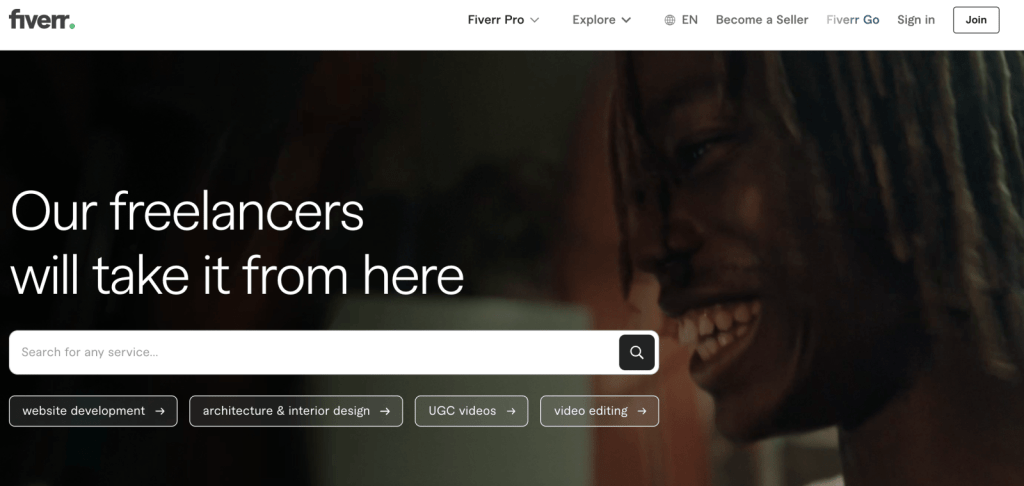The height and width of the screenshot is (486, 1024).
Task: Click the arrow on website development chip
Action: [160, 411]
